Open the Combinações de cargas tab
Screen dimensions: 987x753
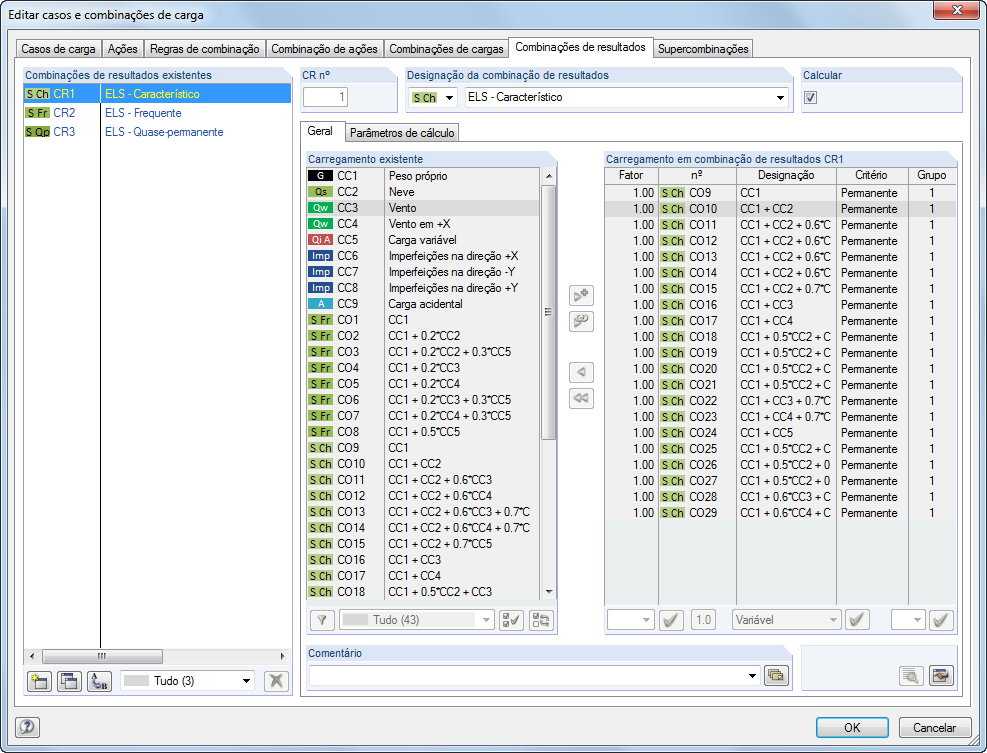click(446, 49)
